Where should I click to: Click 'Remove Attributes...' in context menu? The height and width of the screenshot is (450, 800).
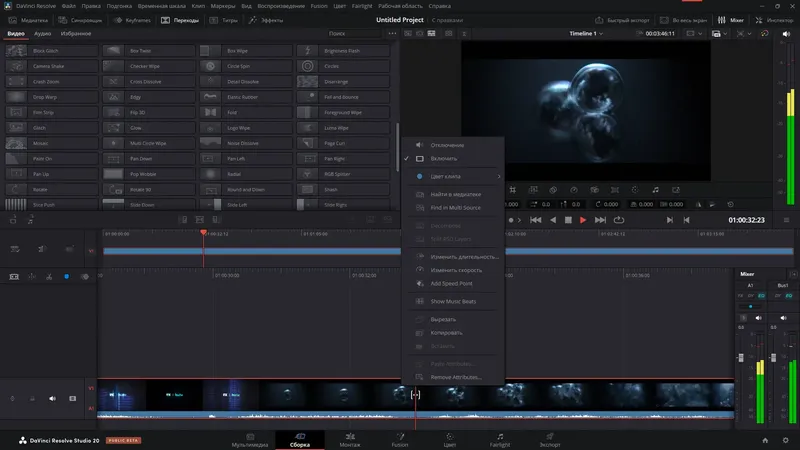(455, 377)
